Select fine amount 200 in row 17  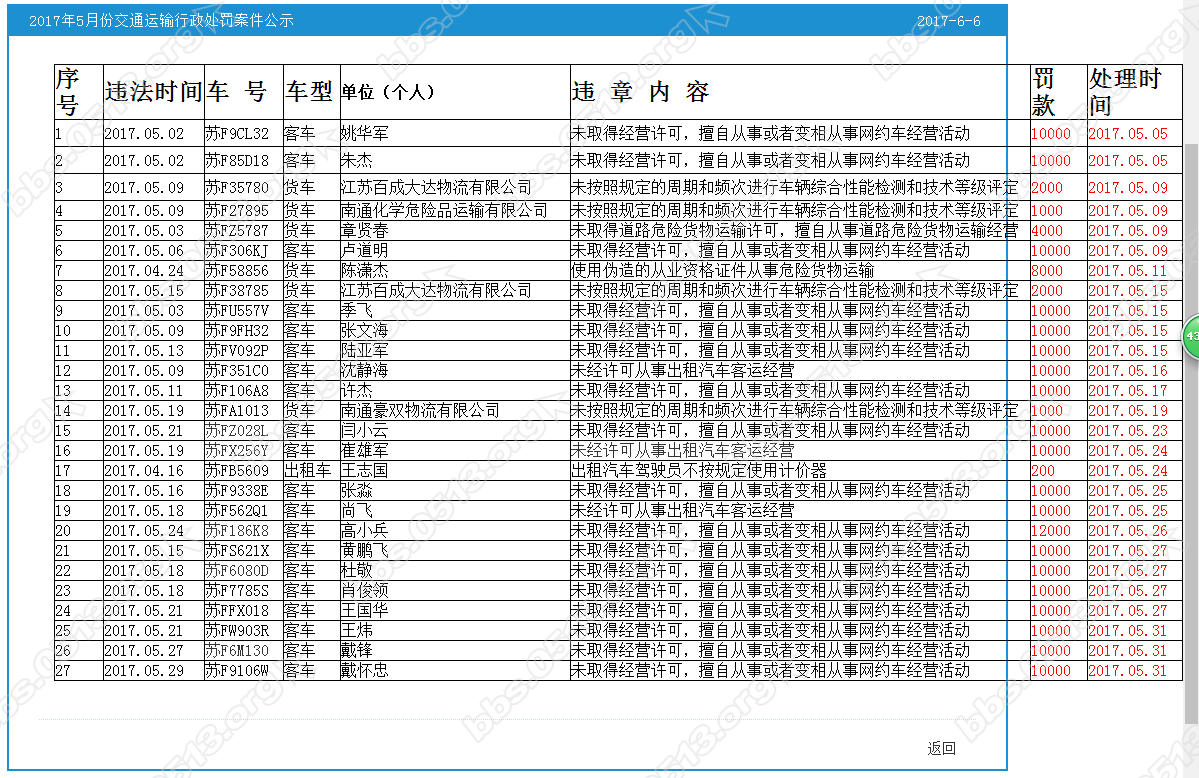(x=1042, y=470)
